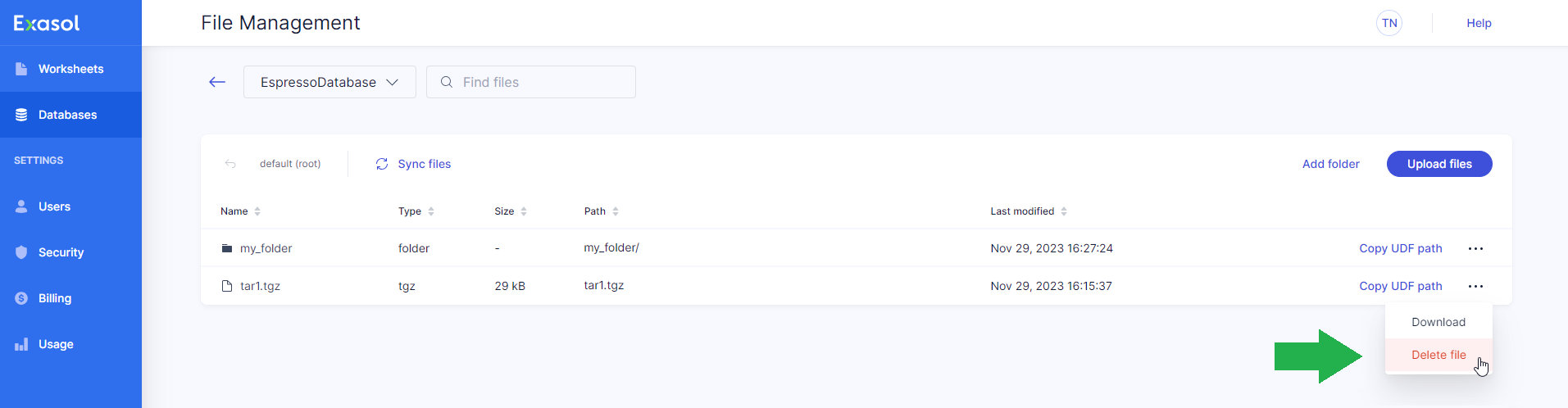Open the my_folder folder
This screenshot has height=408, width=1568.
[266, 248]
